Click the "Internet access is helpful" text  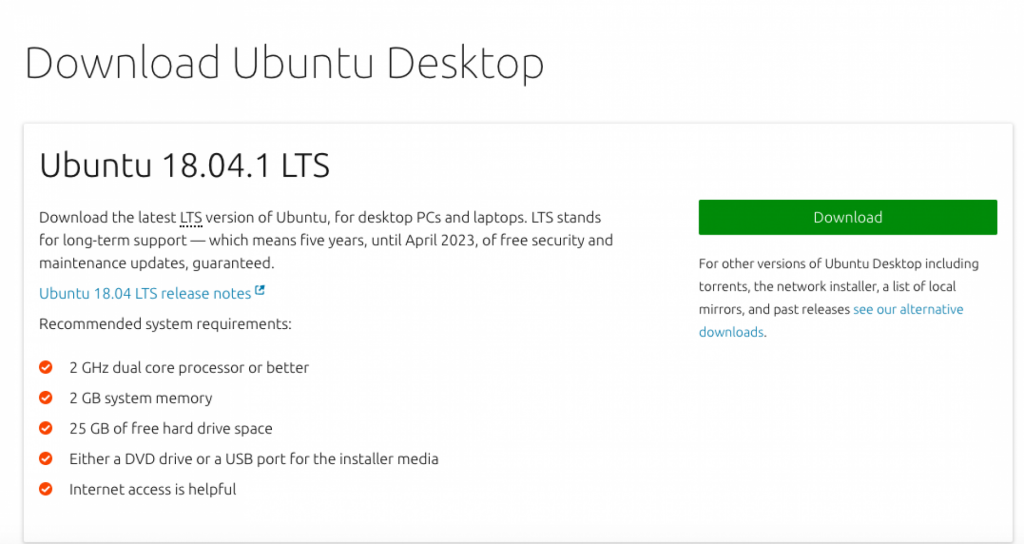coord(152,489)
